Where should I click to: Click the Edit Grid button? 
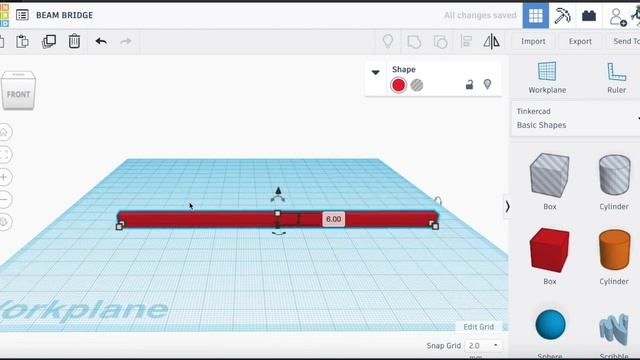(x=478, y=327)
